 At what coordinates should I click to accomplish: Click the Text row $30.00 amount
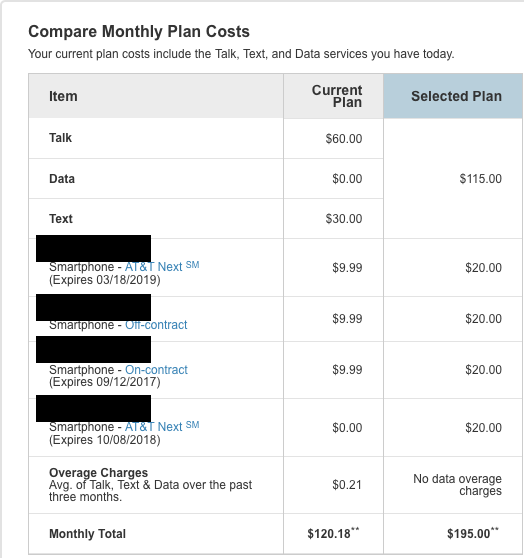pyautogui.click(x=344, y=219)
